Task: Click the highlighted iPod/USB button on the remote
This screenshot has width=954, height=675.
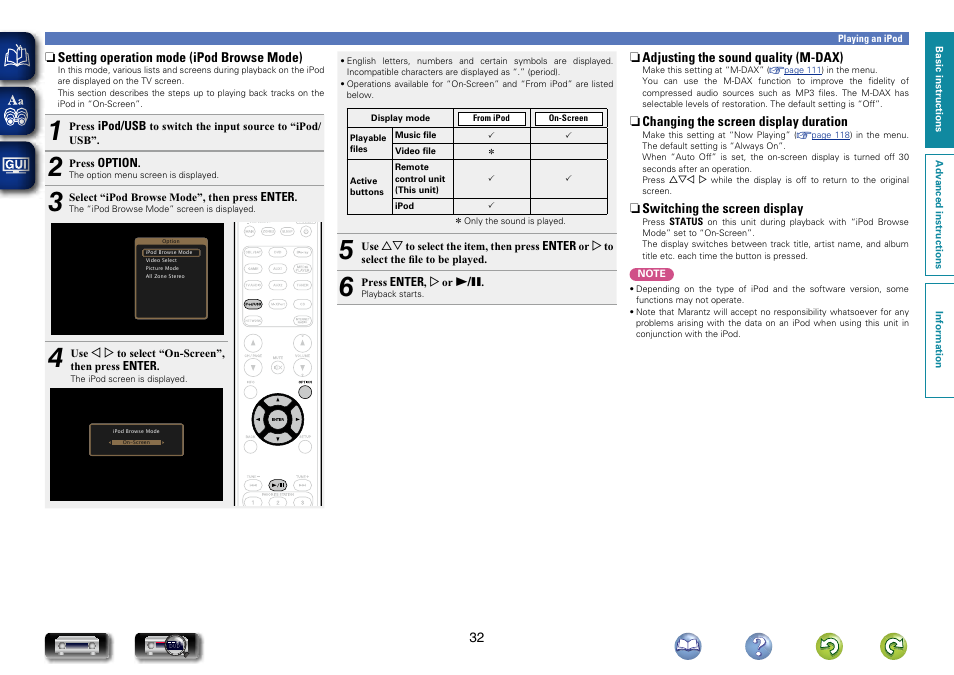Action: [253, 304]
